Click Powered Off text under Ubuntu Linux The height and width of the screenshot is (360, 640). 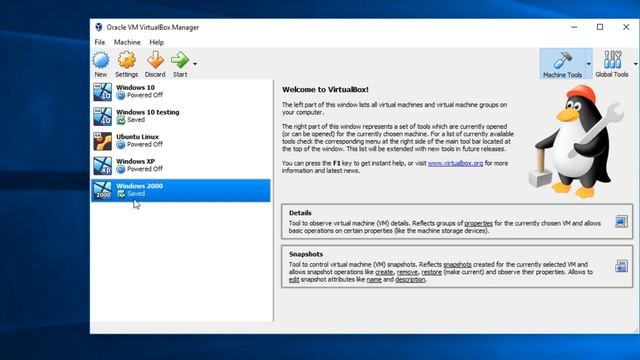(145, 144)
